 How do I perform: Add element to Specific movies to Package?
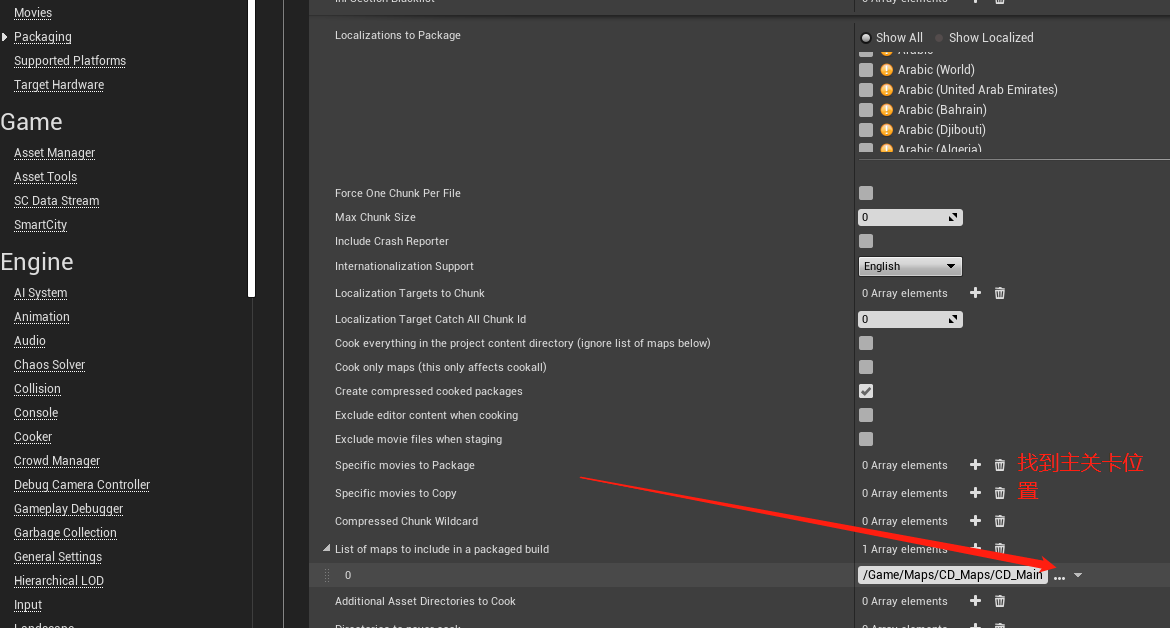[x=975, y=465]
